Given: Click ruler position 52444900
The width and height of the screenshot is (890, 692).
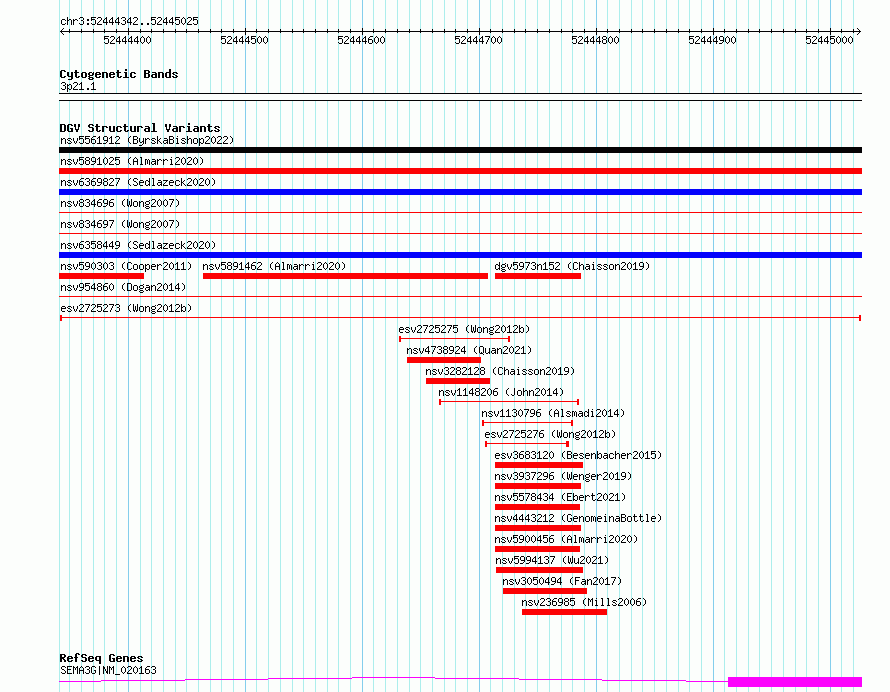Looking at the screenshot, I should click(x=712, y=40).
